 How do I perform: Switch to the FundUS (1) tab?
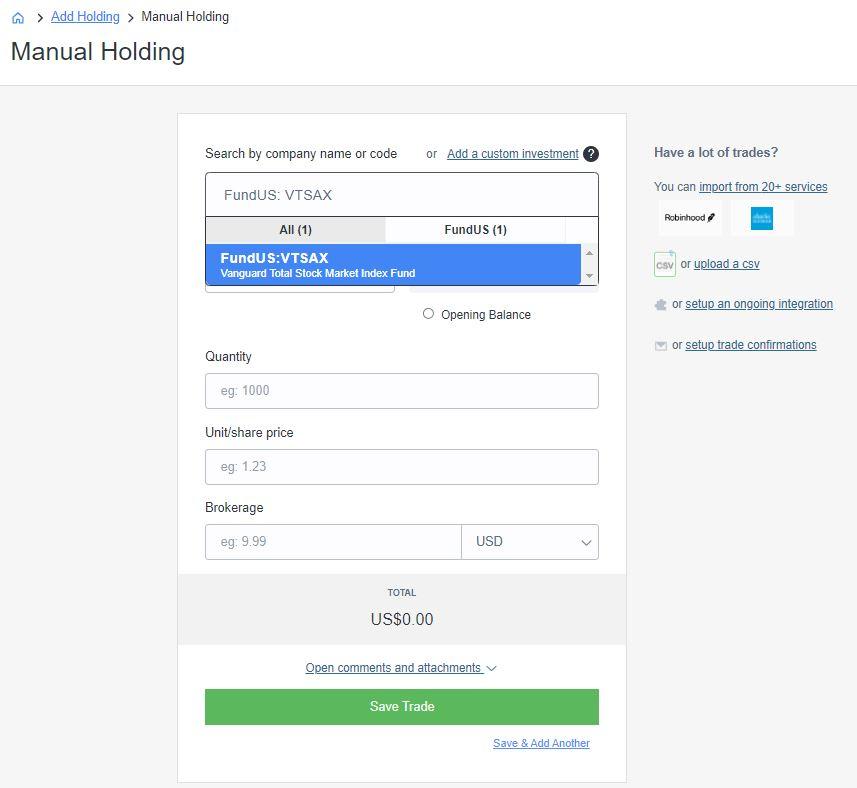[475, 230]
